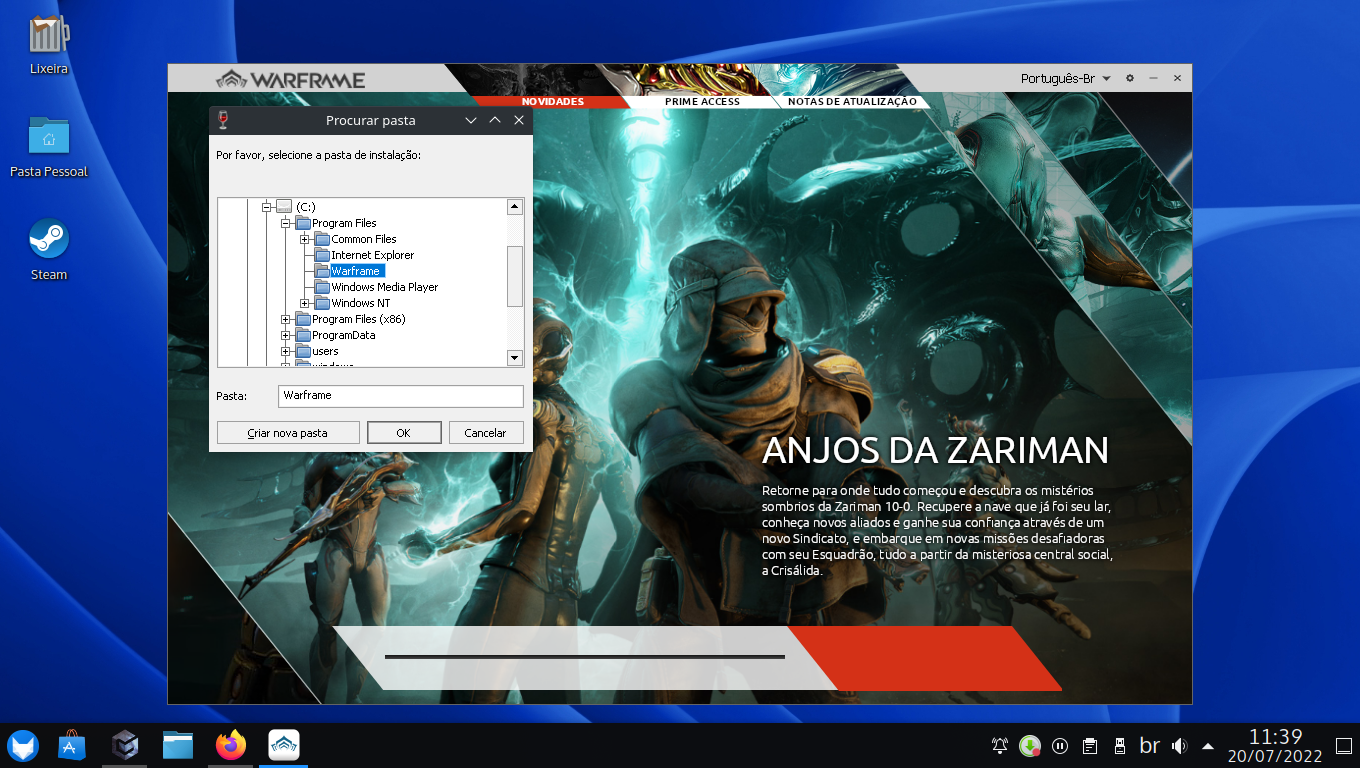This screenshot has width=1360, height=768.
Task: Open the volume control in the tray
Action: click(x=1179, y=746)
